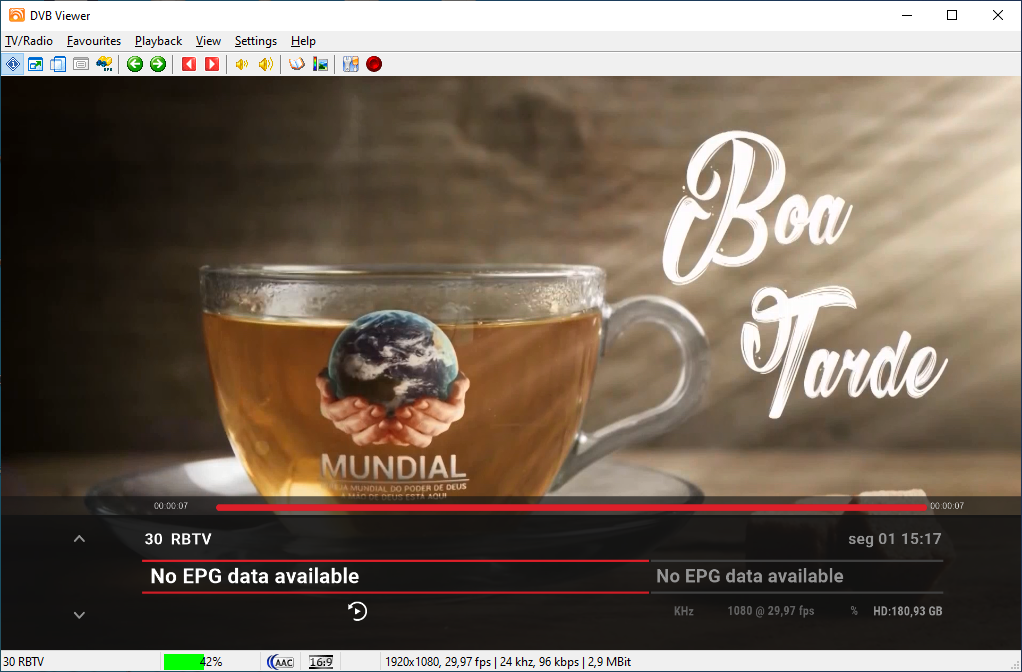Click the 'KHz' OSD label

tap(684, 611)
